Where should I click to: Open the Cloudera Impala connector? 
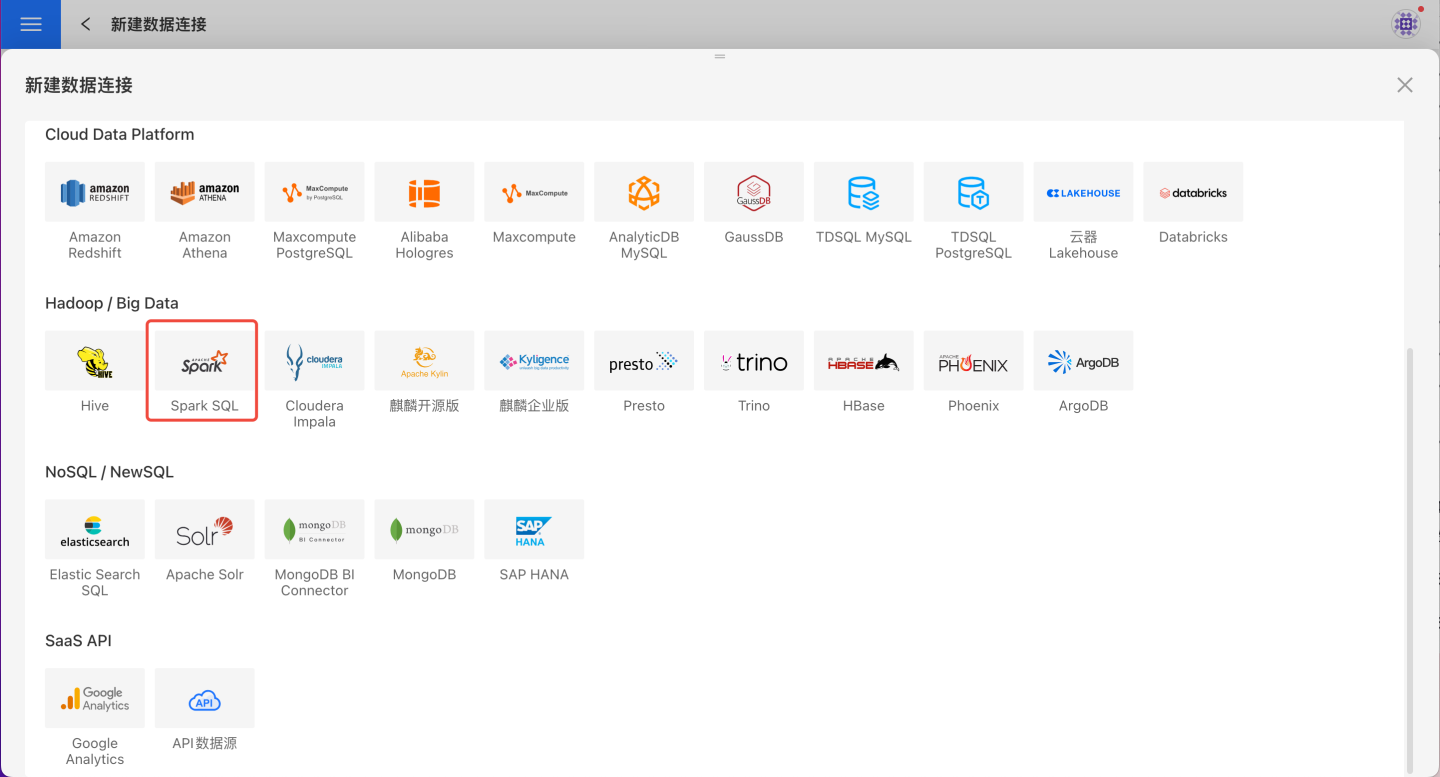(x=314, y=362)
